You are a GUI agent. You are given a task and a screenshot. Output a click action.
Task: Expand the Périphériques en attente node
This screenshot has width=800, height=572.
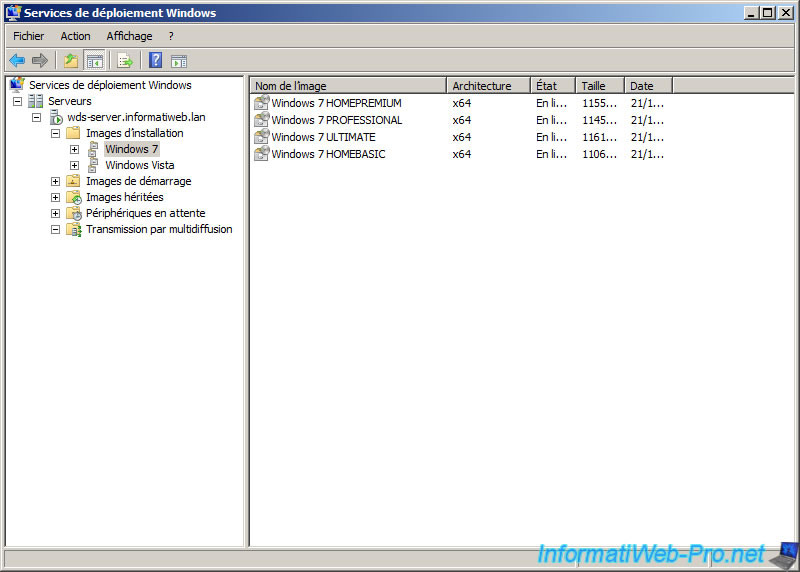pos(56,213)
